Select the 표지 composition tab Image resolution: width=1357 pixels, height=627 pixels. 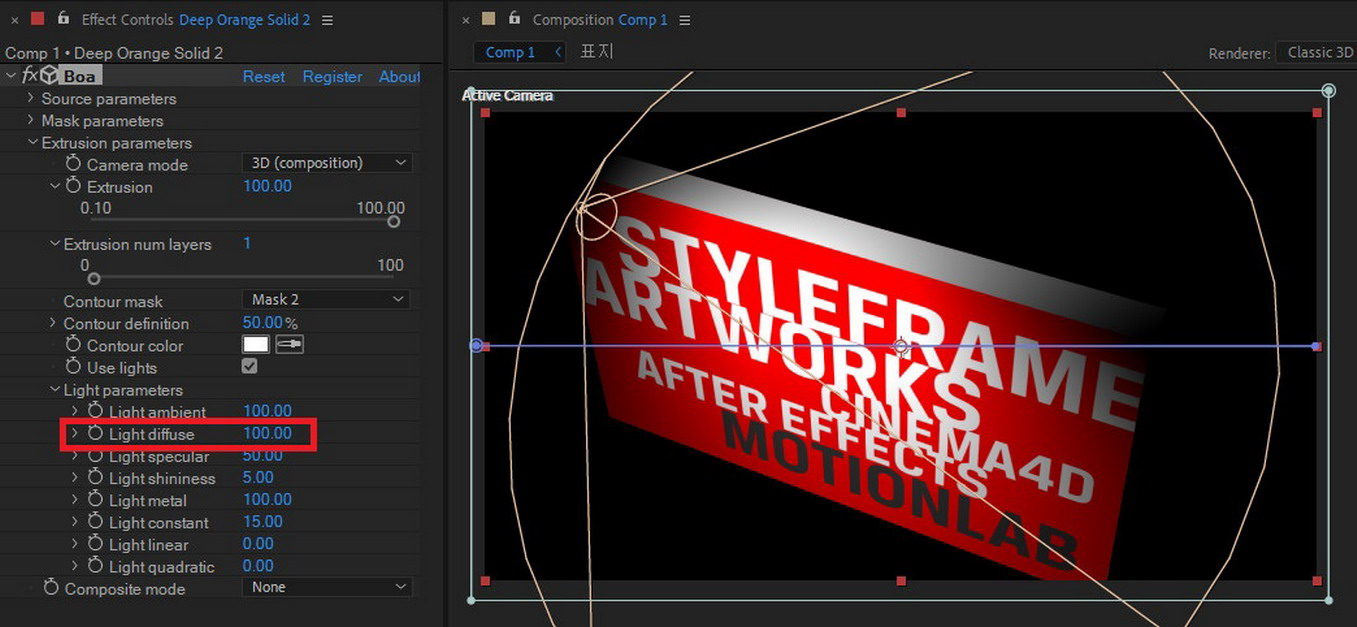pyautogui.click(x=597, y=51)
